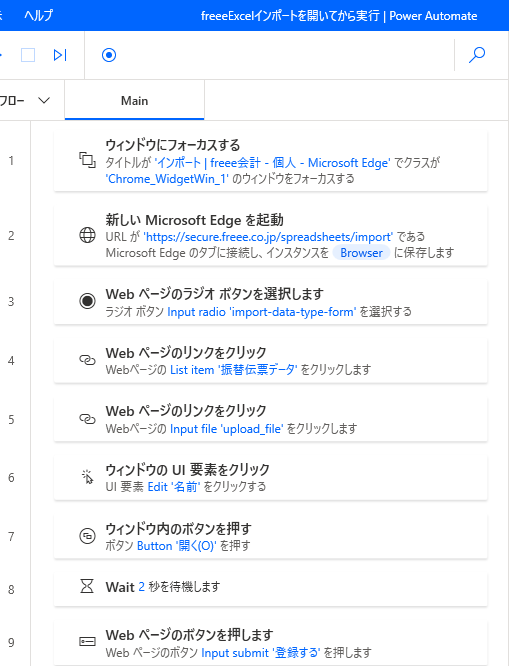
Task: Click the radio button icon in step 3
Action: click(88, 301)
